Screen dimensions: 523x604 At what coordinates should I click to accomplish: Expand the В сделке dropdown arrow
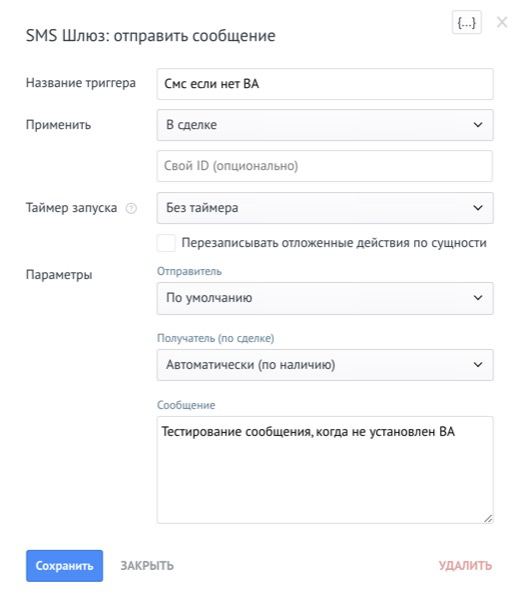[x=478, y=125]
